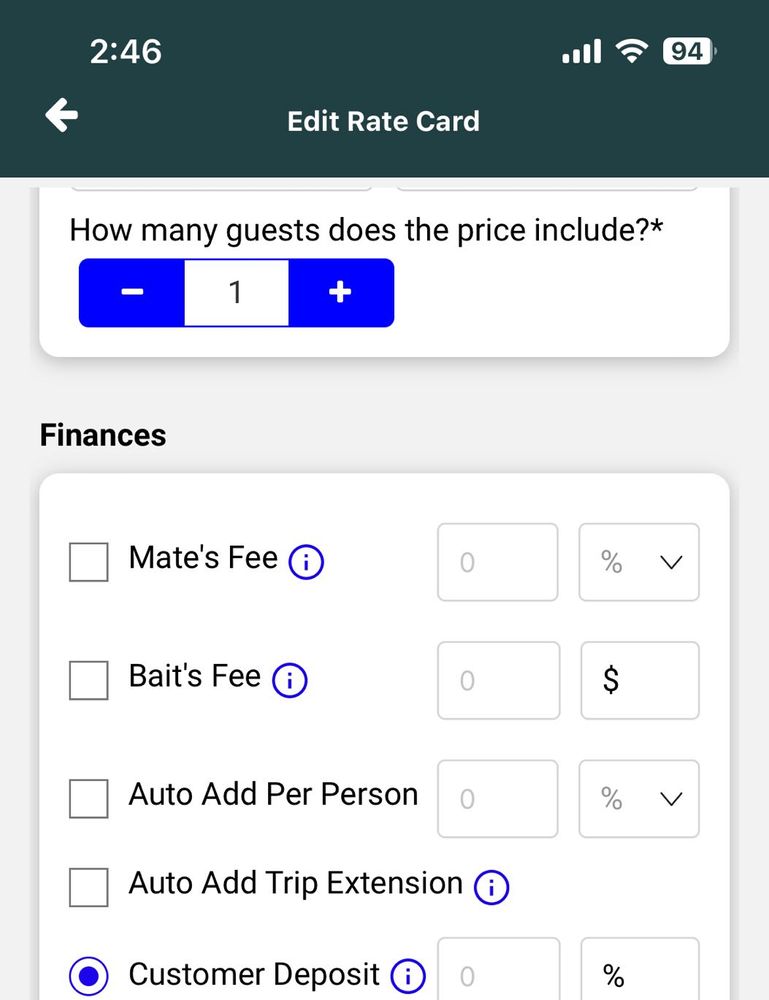Select the Customer Deposit radio button

point(89,976)
